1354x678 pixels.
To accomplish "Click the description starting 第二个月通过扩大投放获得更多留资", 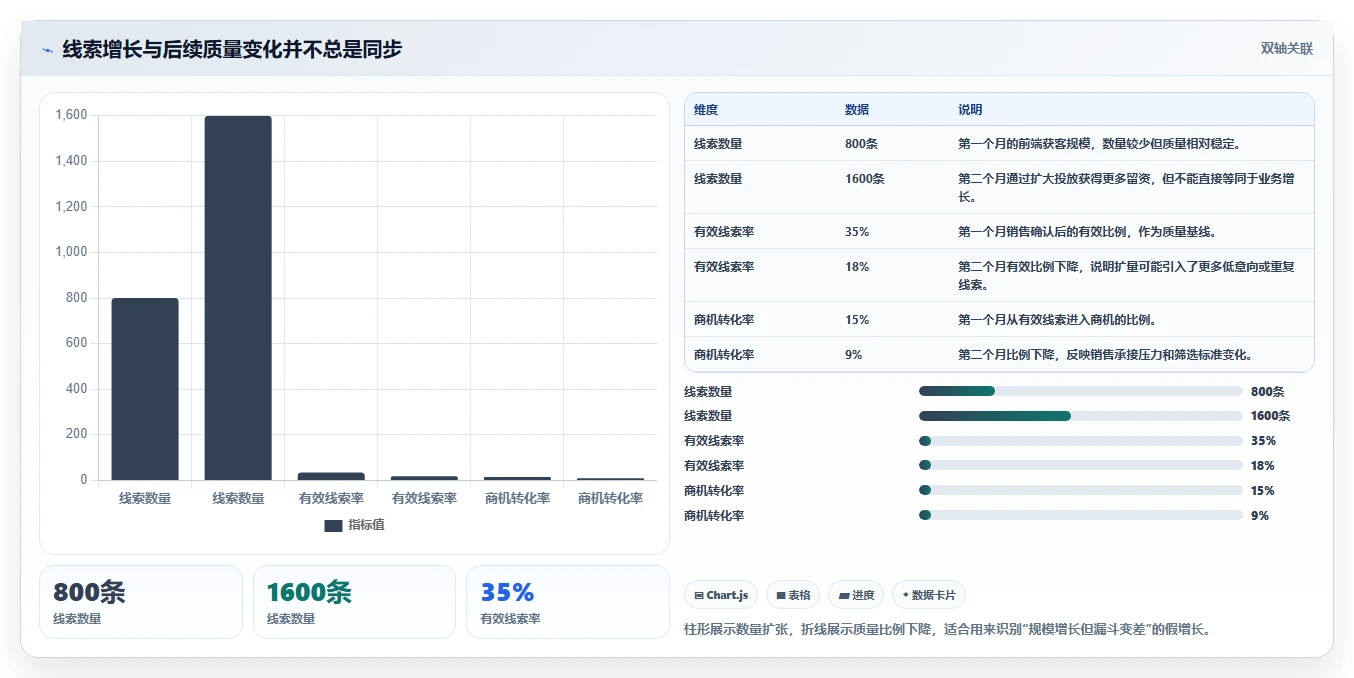I will pyautogui.click(x=1126, y=188).
